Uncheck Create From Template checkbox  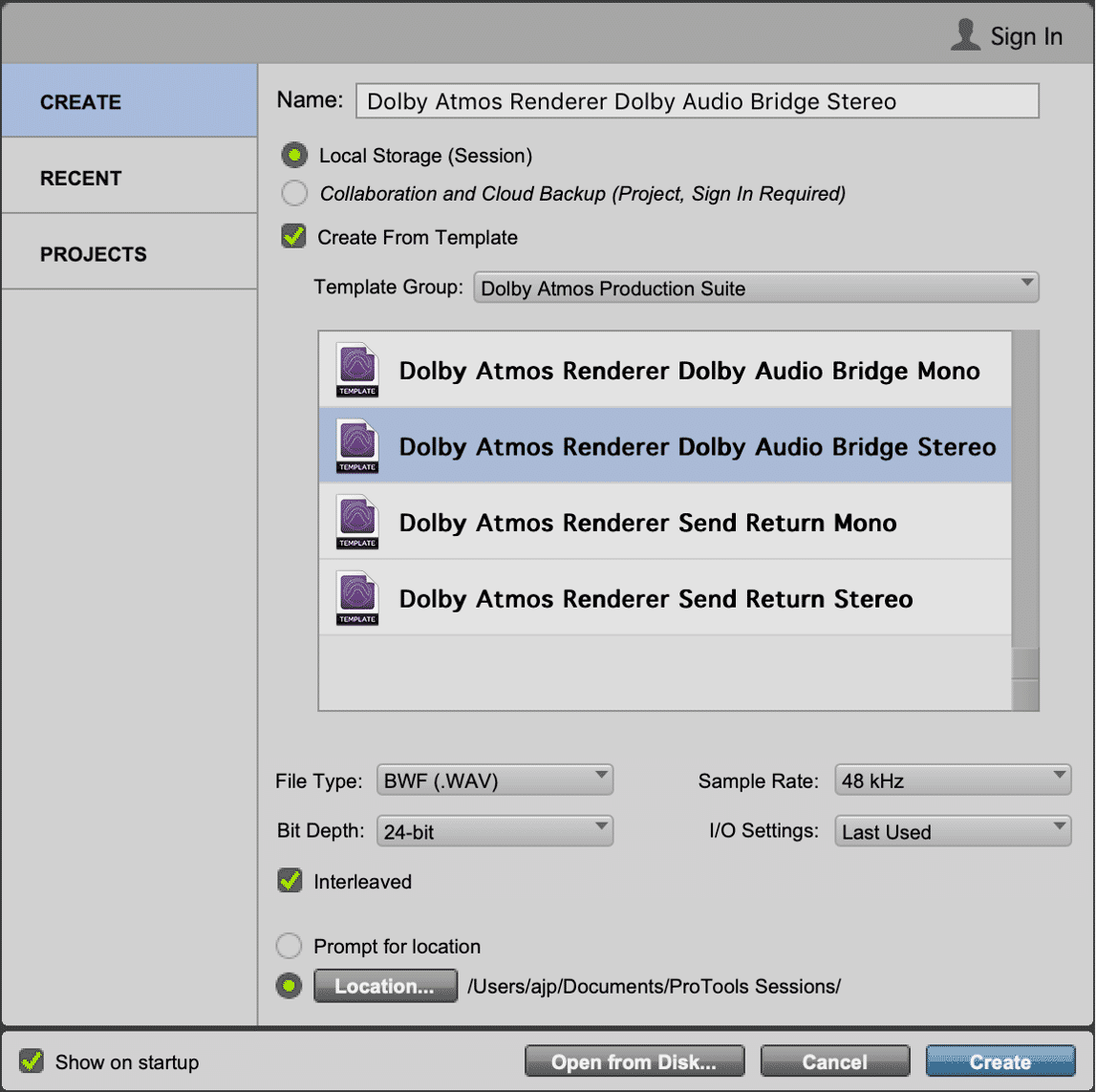click(x=294, y=237)
